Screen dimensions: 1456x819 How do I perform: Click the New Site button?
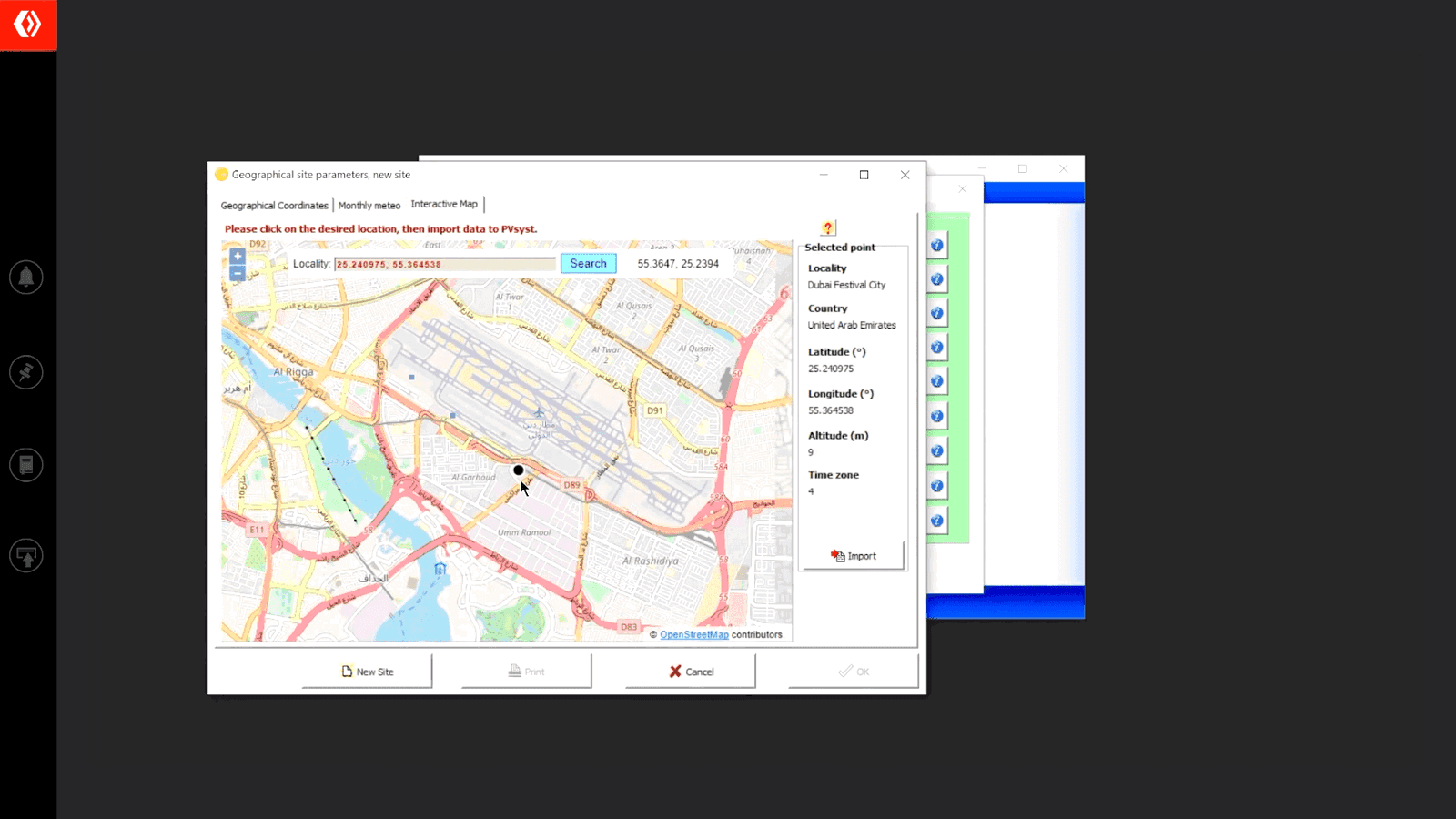pyautogui.click(x=367, y=672)
